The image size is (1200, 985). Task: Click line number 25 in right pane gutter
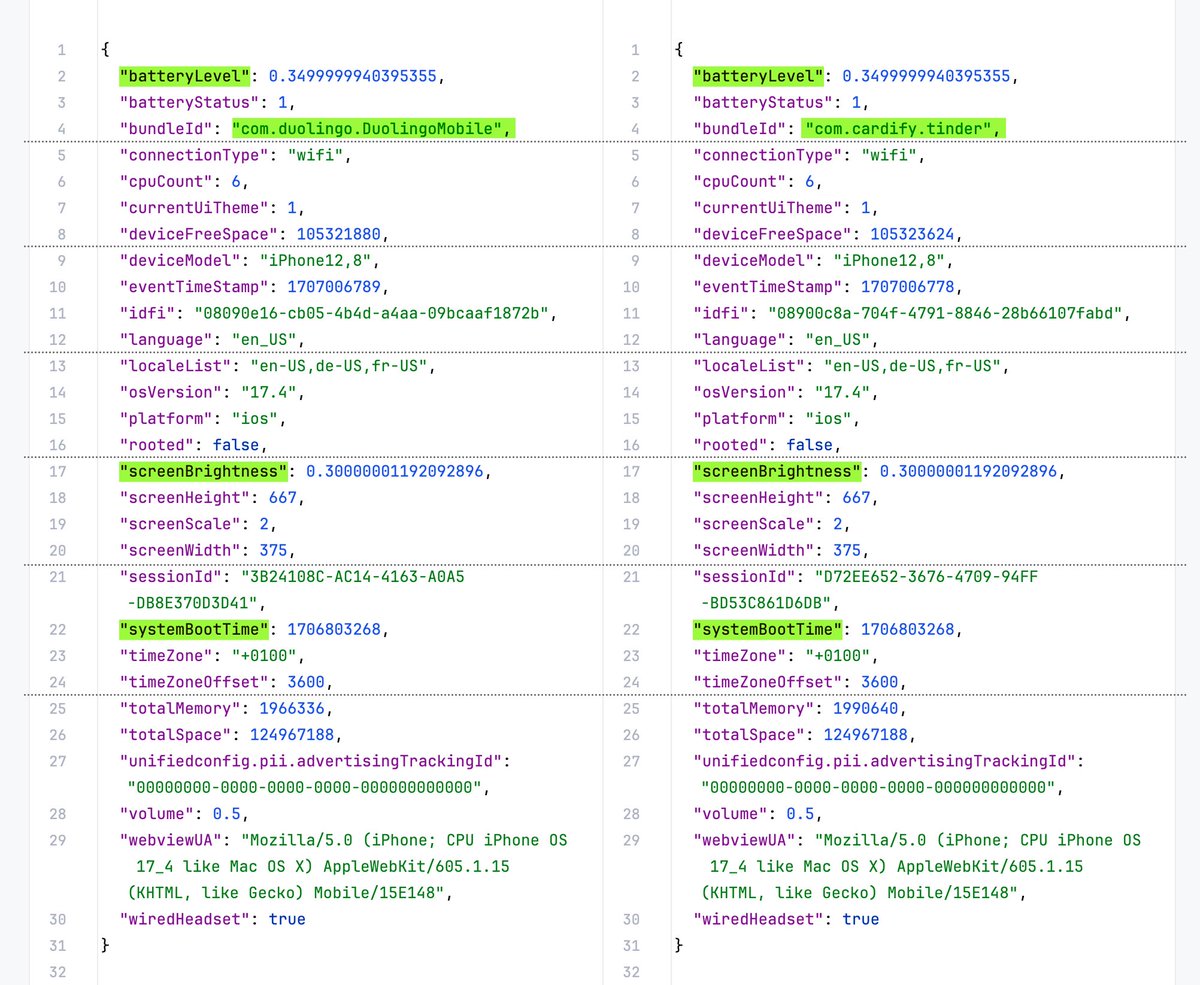click(x=632, y=709)
